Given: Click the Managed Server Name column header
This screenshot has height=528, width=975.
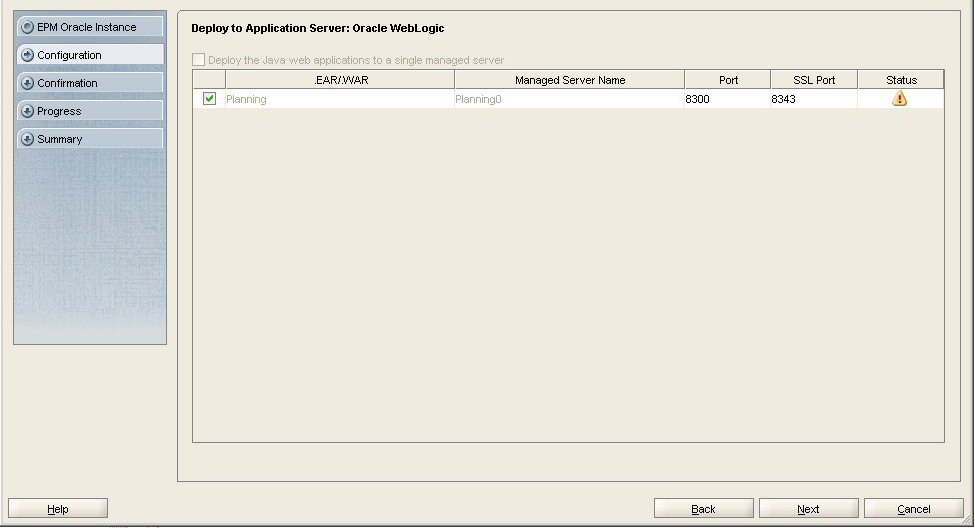Looking at the screenshot, I should tap(570, 80).
